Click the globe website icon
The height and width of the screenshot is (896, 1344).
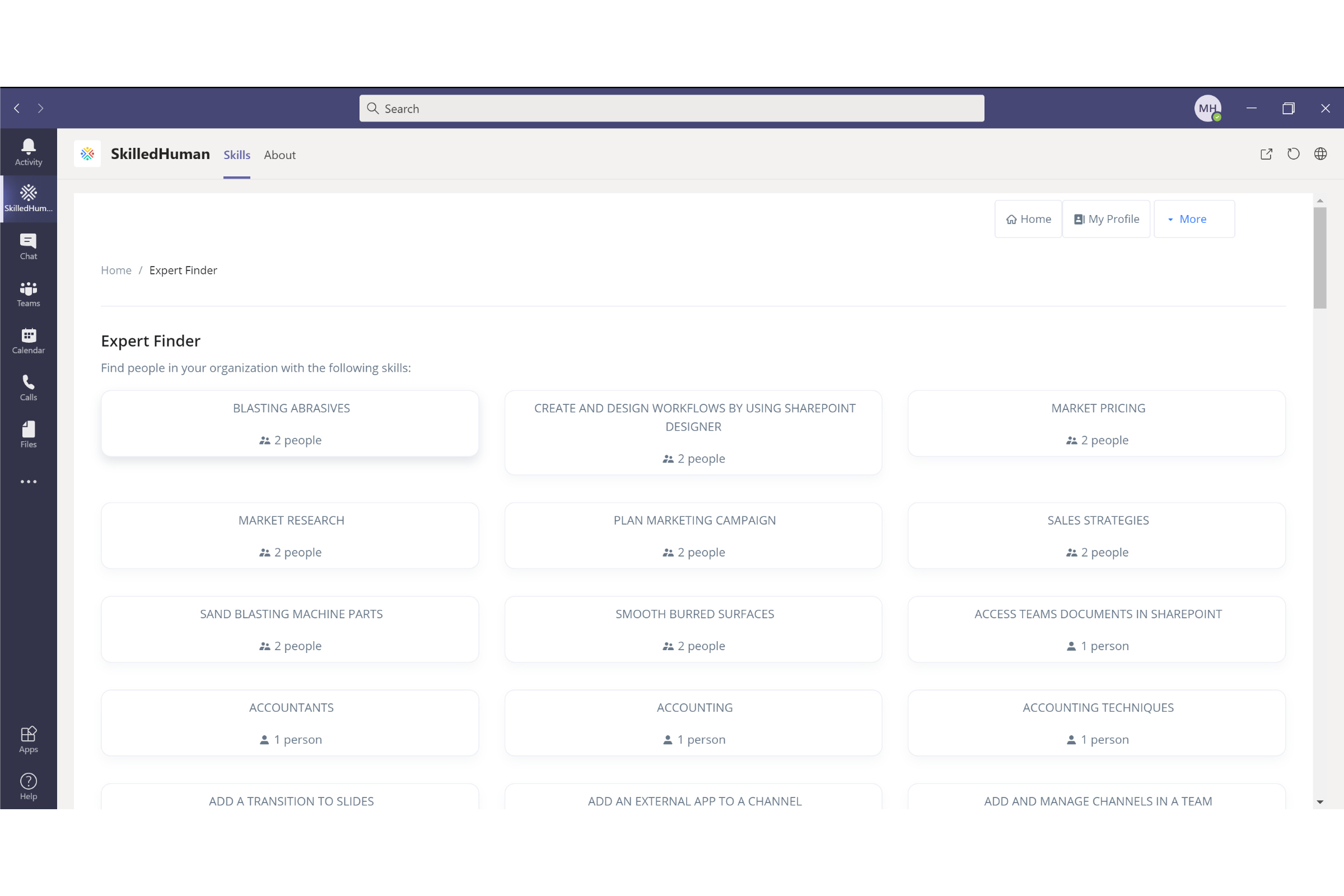pos(1320,155)
